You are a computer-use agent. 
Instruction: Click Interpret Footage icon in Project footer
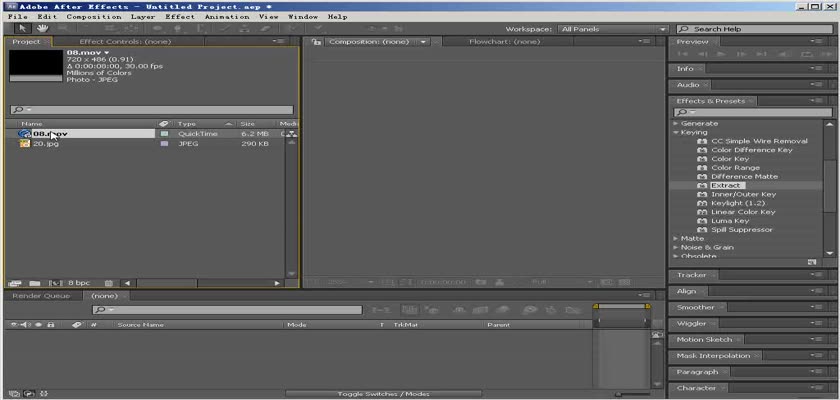pos(15,283)
